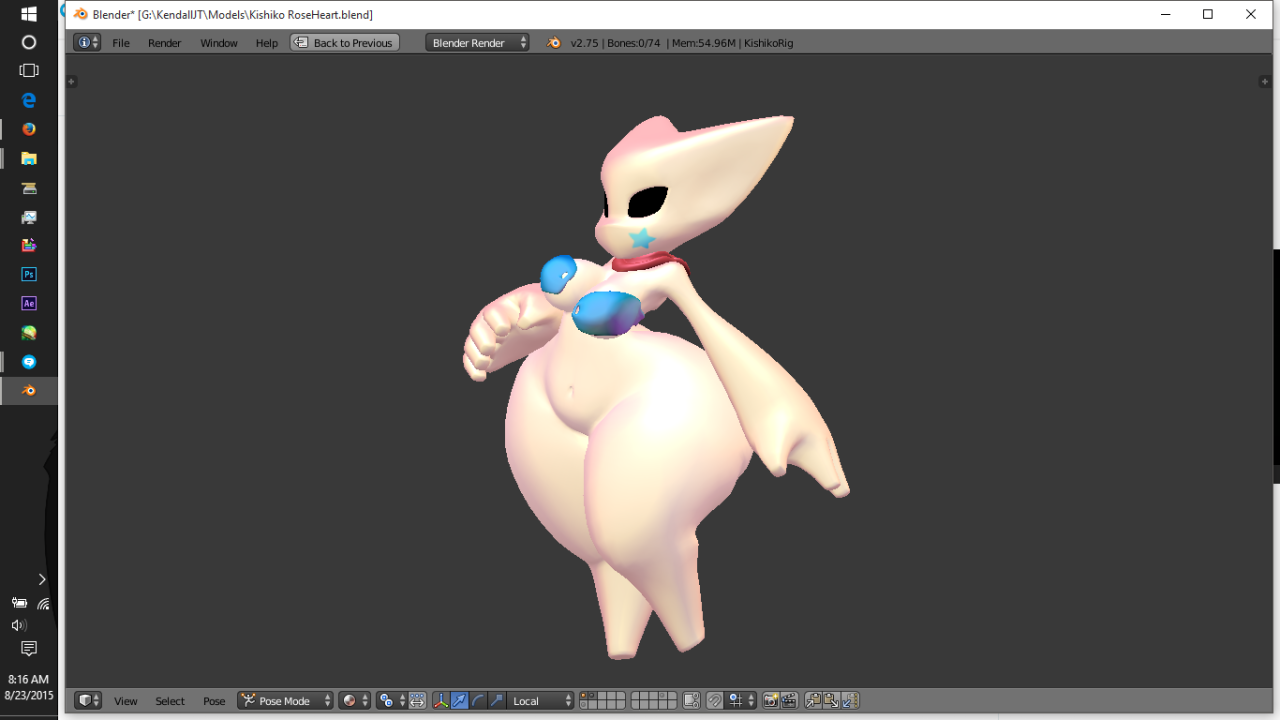The width and height of the screenshot is (1280, 720).
Task: Open the Select menu in the 3D header
Action: (x=170, y=701)
